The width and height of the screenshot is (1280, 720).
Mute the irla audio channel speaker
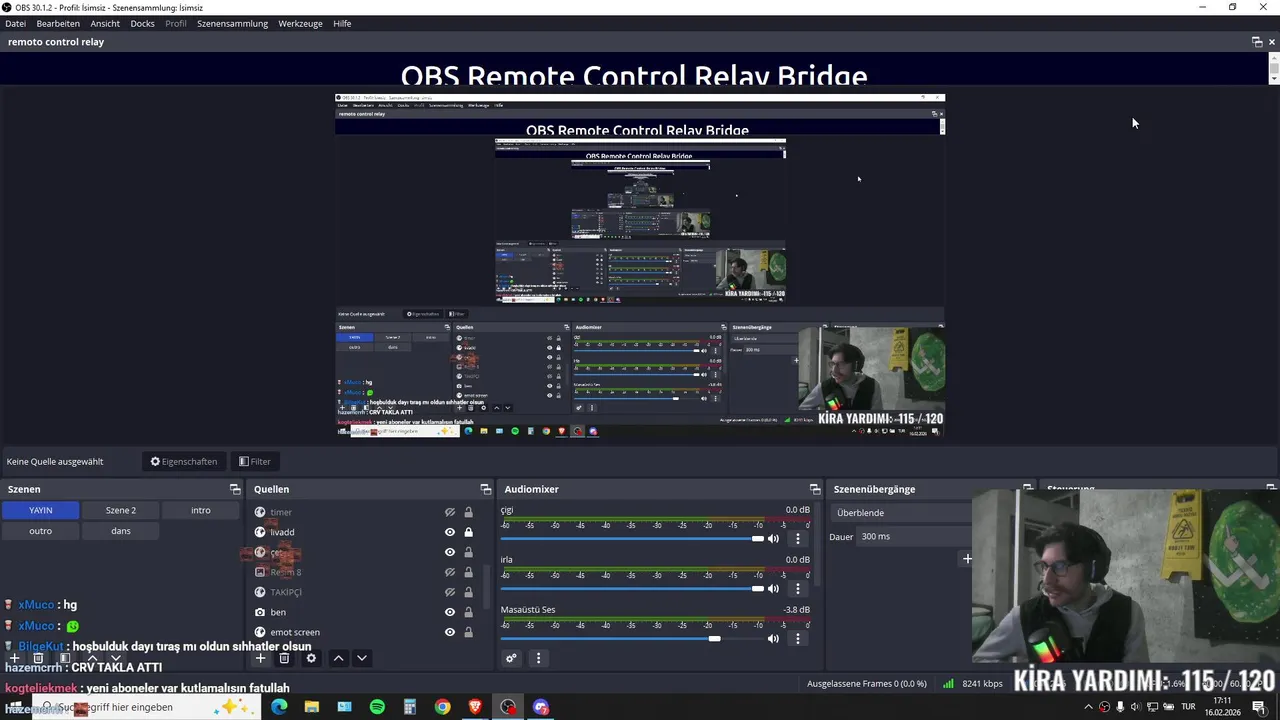click(773, 589)
